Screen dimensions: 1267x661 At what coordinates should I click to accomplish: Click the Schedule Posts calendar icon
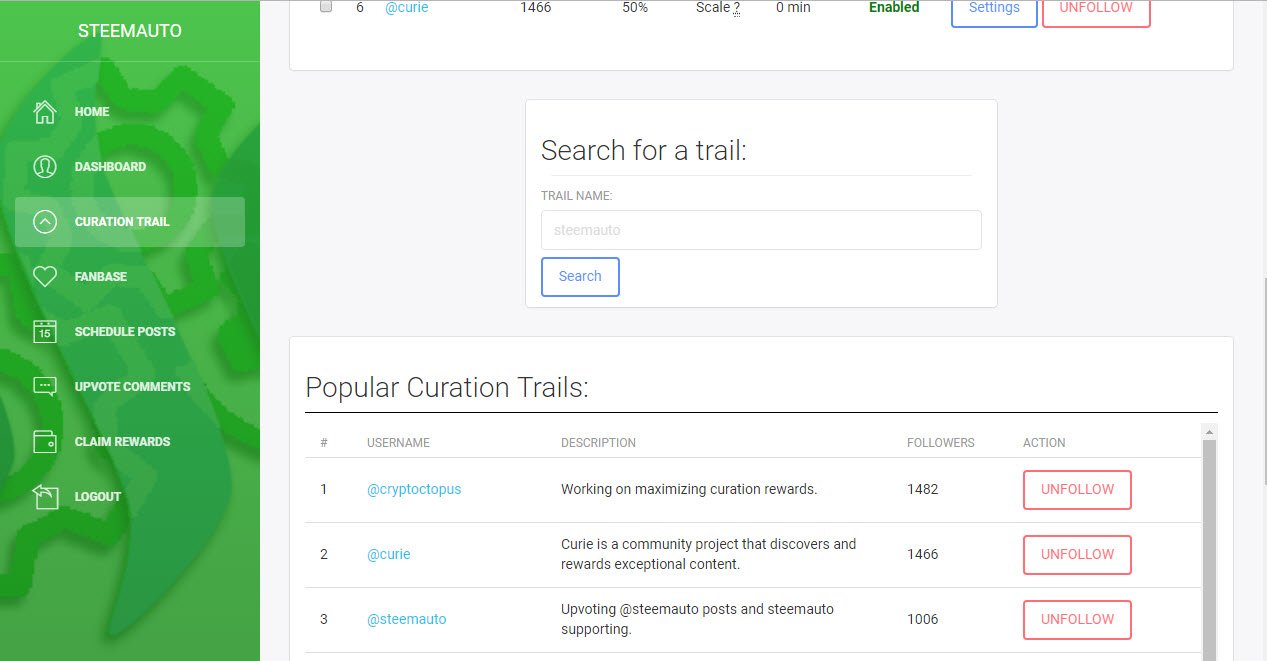click(45, 332)
